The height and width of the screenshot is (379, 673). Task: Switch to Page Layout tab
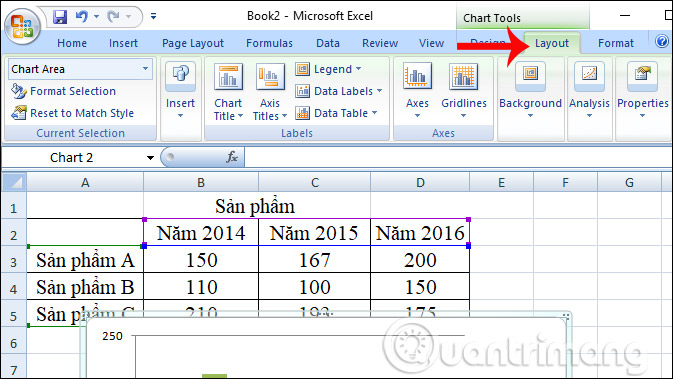click(x=193, y=43)
